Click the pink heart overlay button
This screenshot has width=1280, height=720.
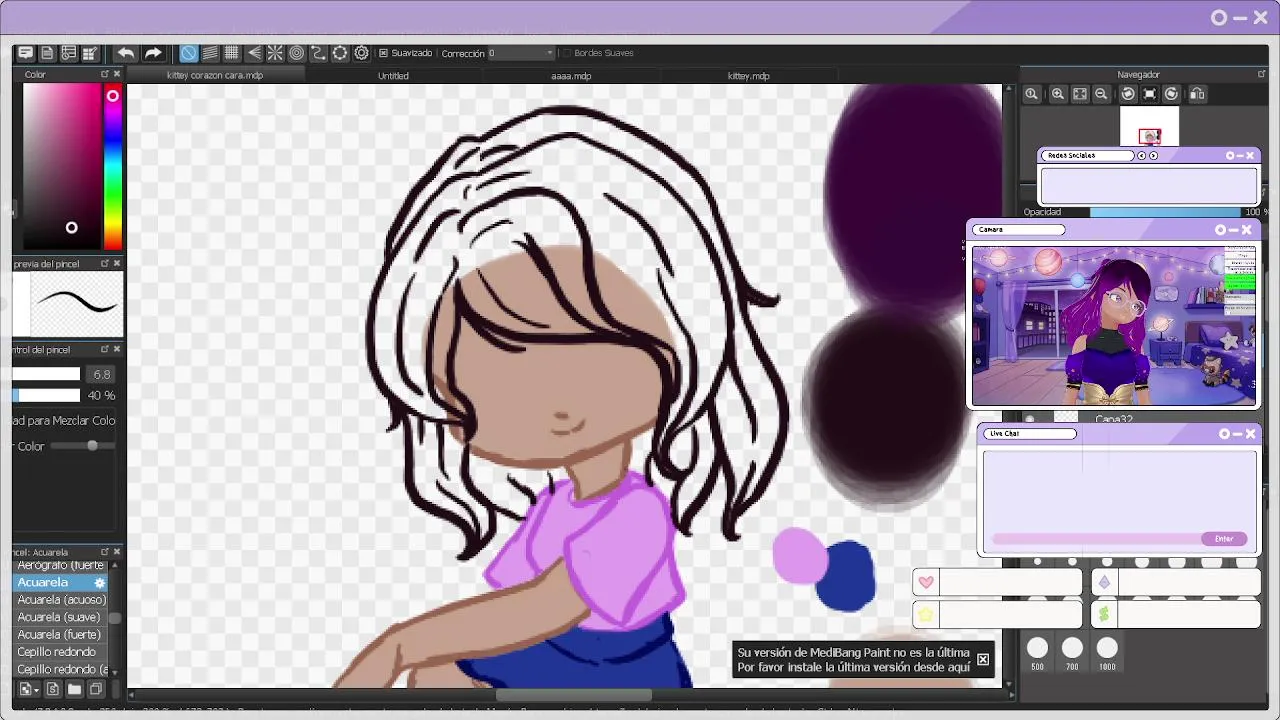point(926,582)
